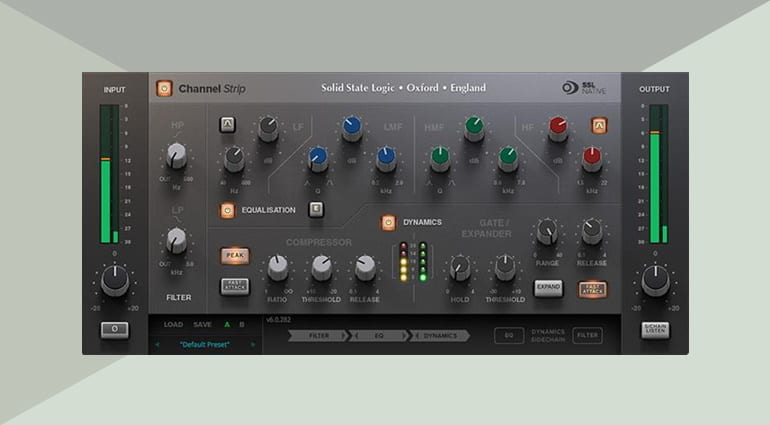Click the version number v6.0.282
The height and width of the screenshot is (425, 770).
tap(278, 319)
